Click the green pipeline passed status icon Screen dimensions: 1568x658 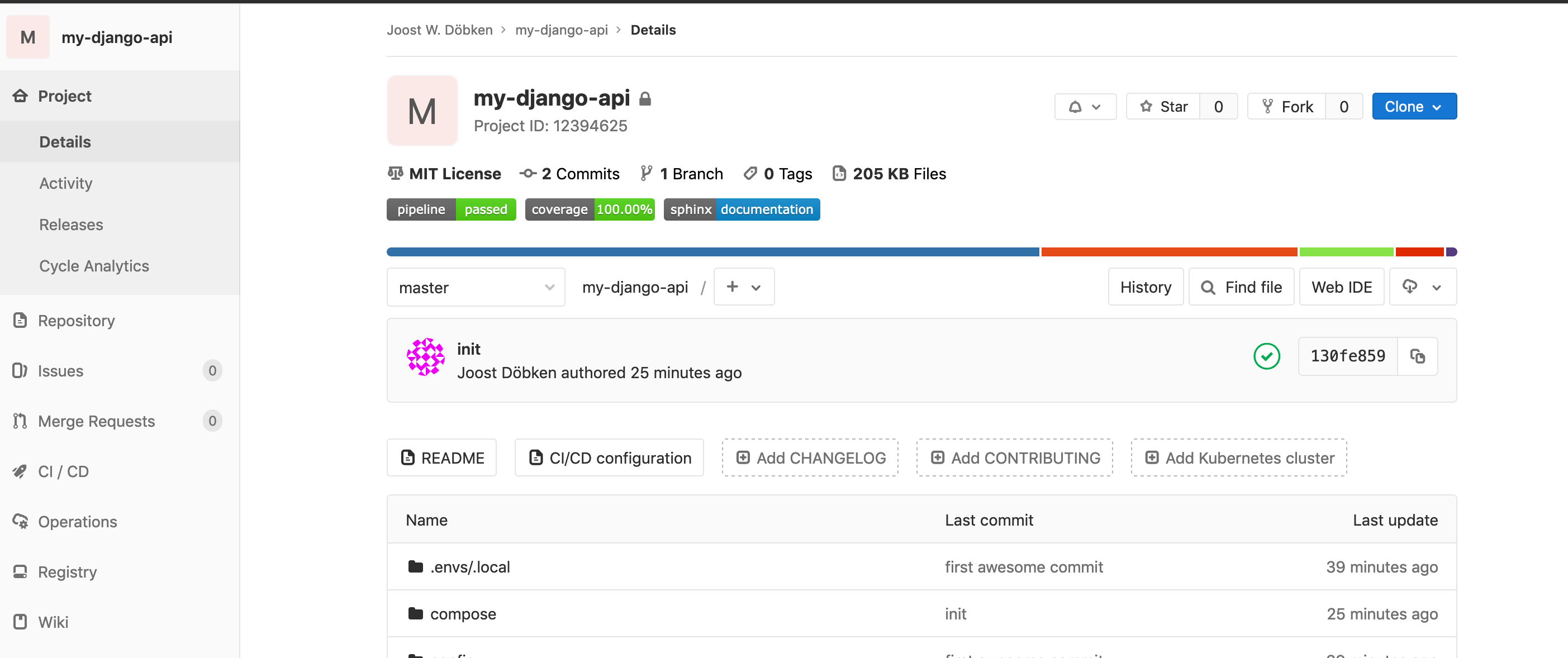1266,356
